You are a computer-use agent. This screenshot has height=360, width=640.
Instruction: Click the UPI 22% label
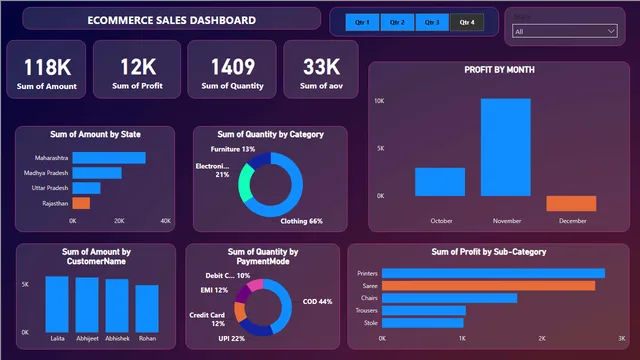coord(231,338)
